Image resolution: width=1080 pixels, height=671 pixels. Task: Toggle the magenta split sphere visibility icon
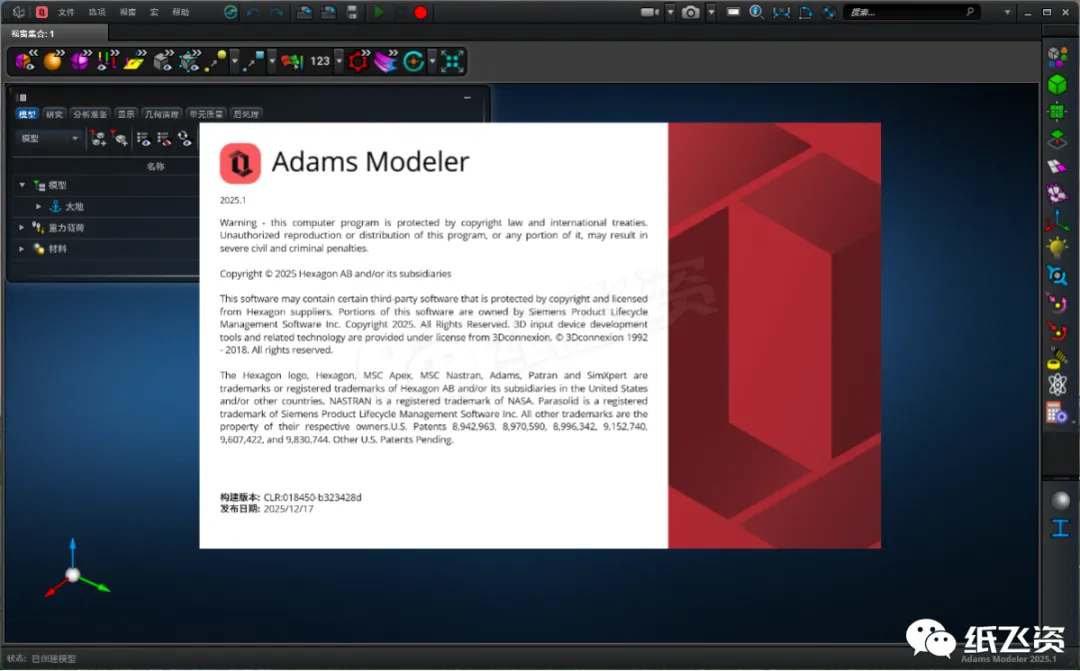pyautogui.click(x=81, y=61)
